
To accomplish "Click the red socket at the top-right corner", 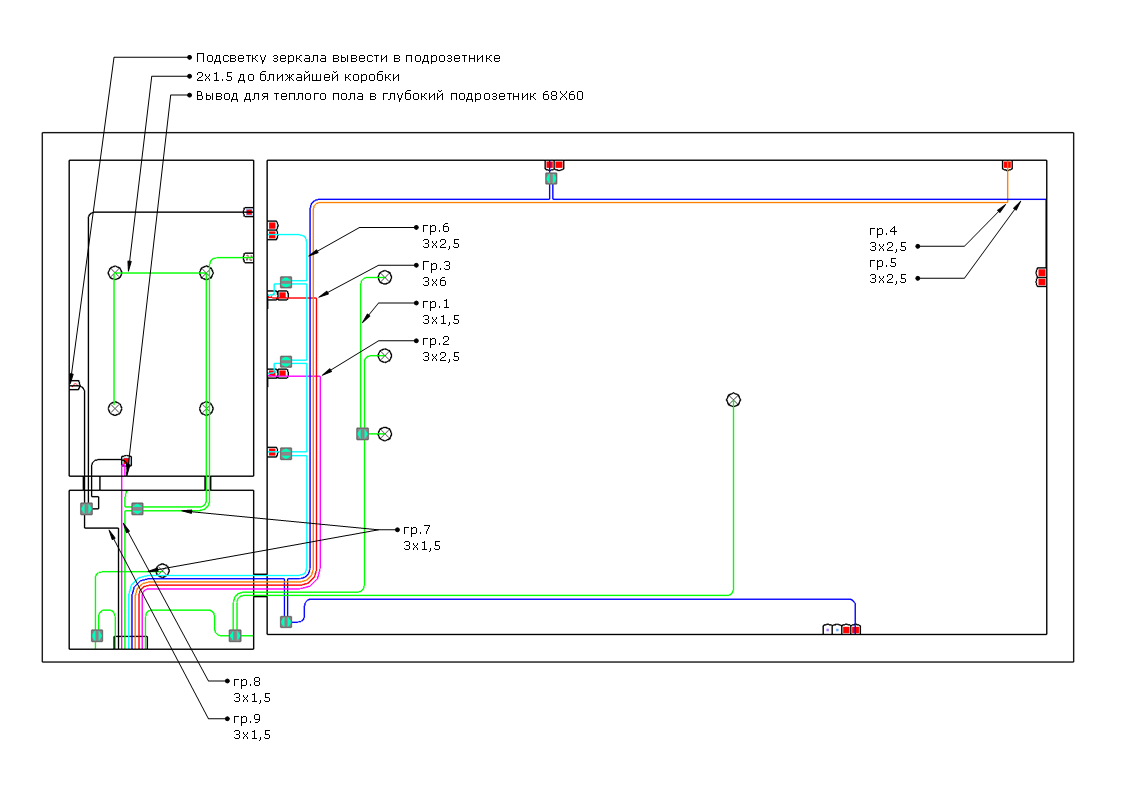I will [1008, 165].
